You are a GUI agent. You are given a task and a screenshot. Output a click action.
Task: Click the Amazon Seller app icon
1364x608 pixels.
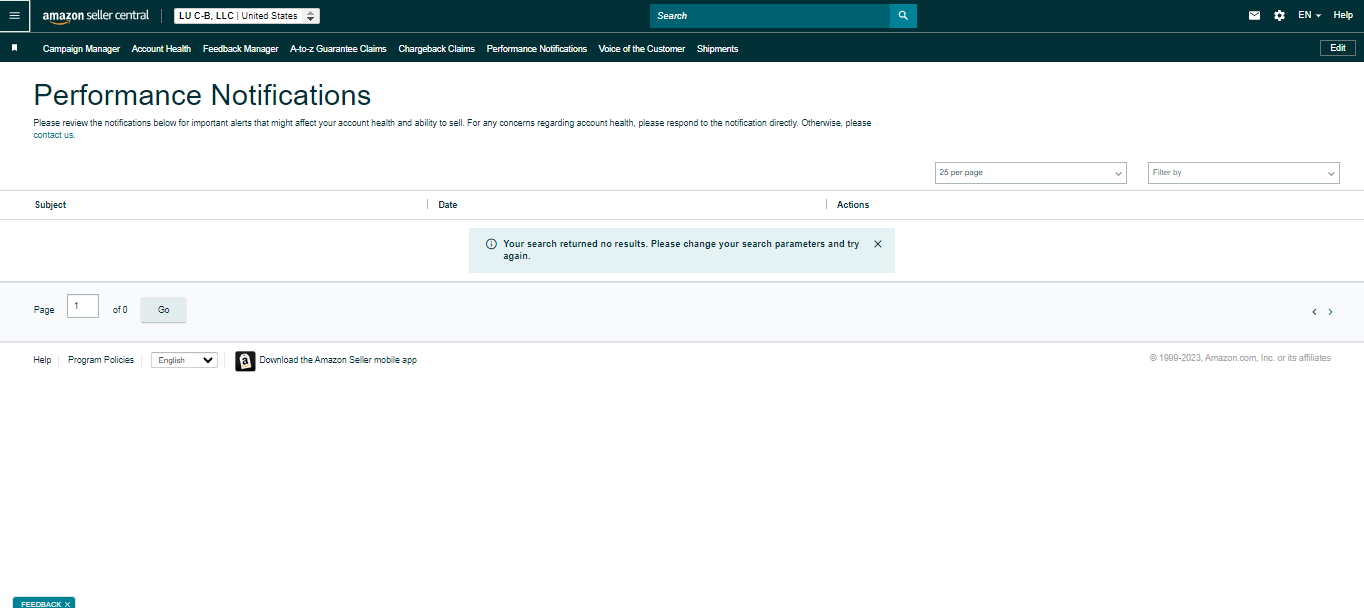[x=245, y=361]
